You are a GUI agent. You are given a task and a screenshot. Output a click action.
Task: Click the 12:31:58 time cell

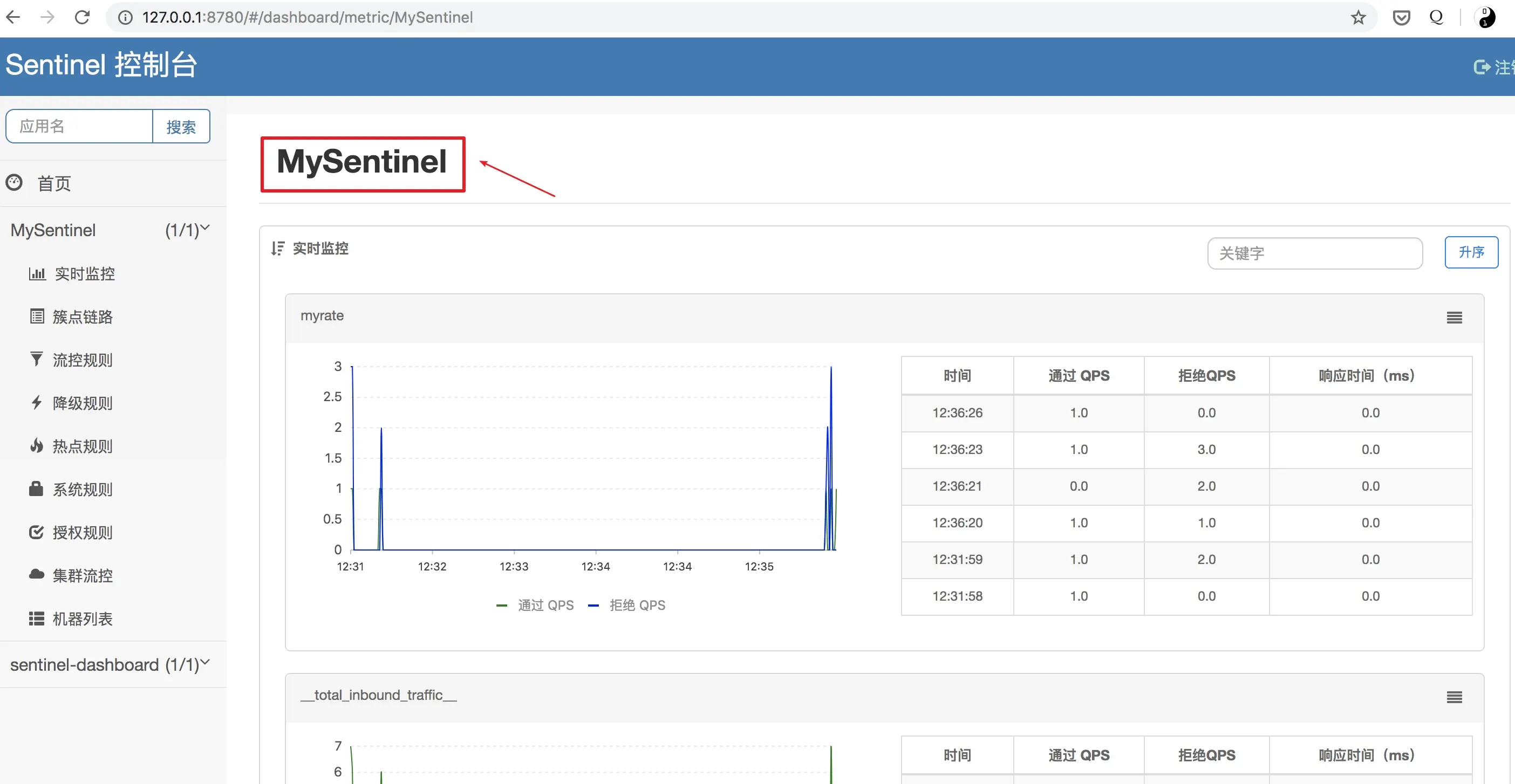click(957, 596)
